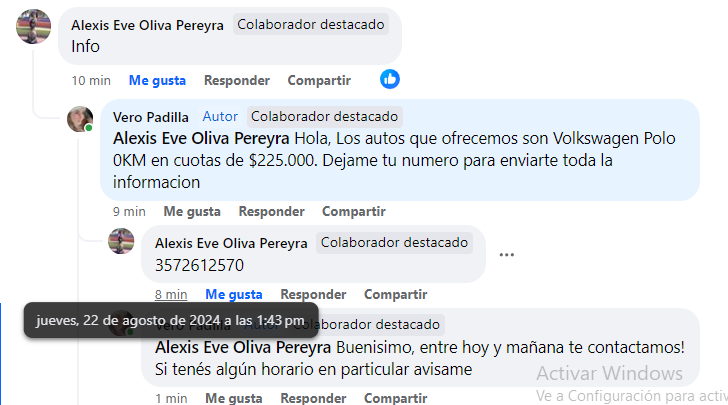Click Responder under Vero Padilla's Volkswagen comment
This screenshot has width=728, height=405.
pos(271,211)
